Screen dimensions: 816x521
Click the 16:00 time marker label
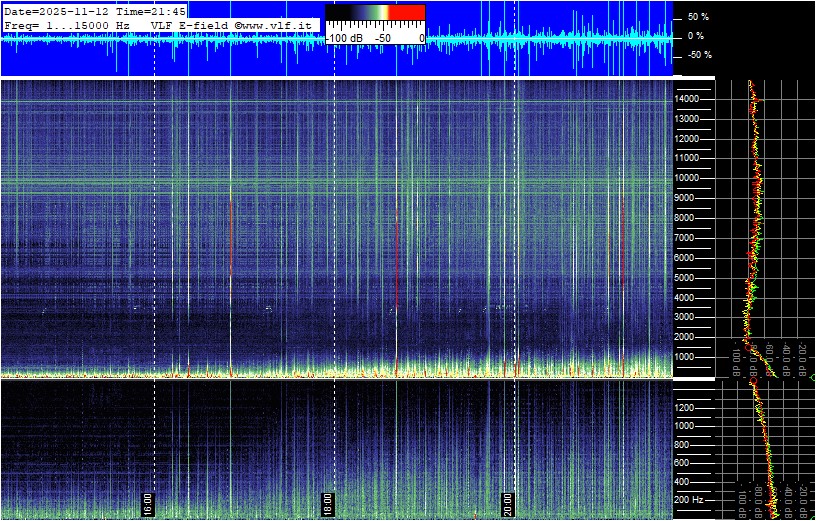click(148, 502)
